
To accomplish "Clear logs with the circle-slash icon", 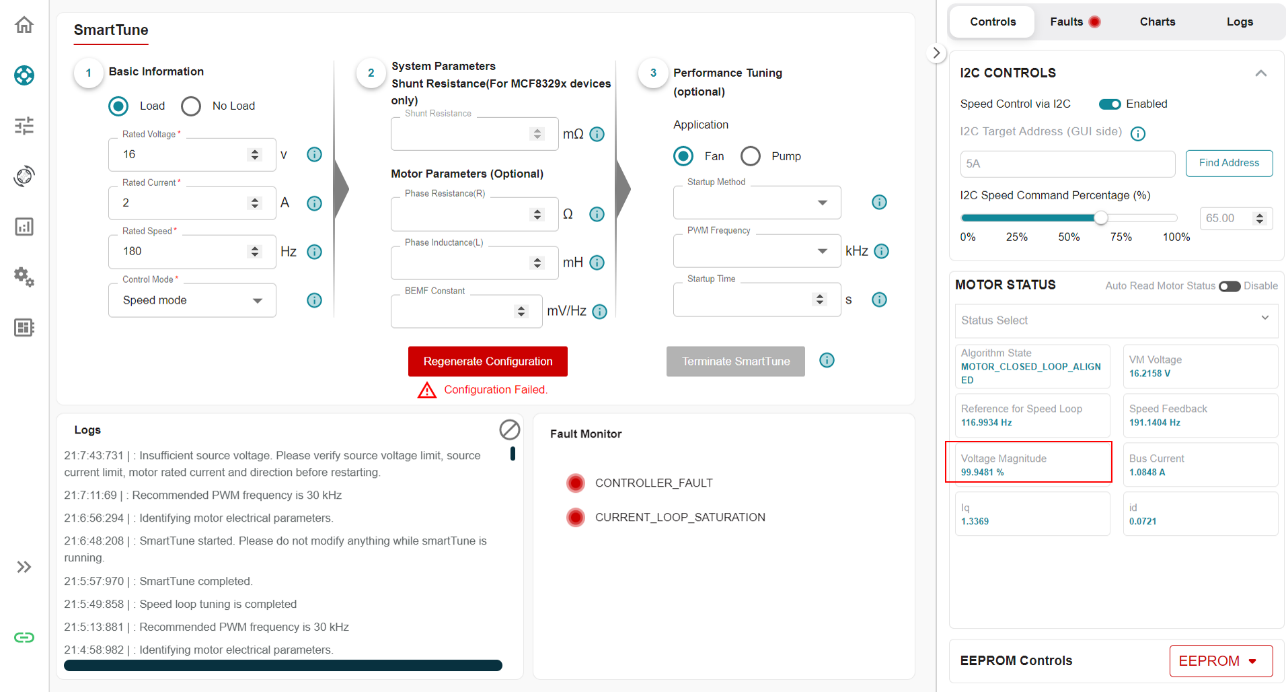I will click(510, 430).
